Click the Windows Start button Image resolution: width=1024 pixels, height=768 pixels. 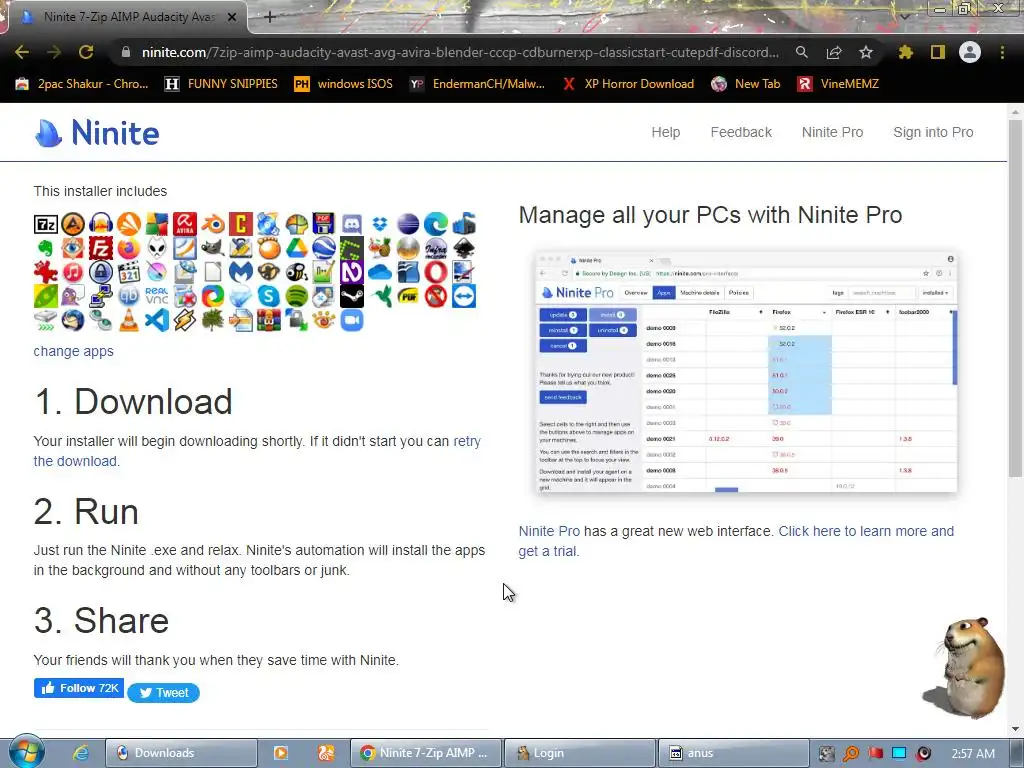coord(26,752)
